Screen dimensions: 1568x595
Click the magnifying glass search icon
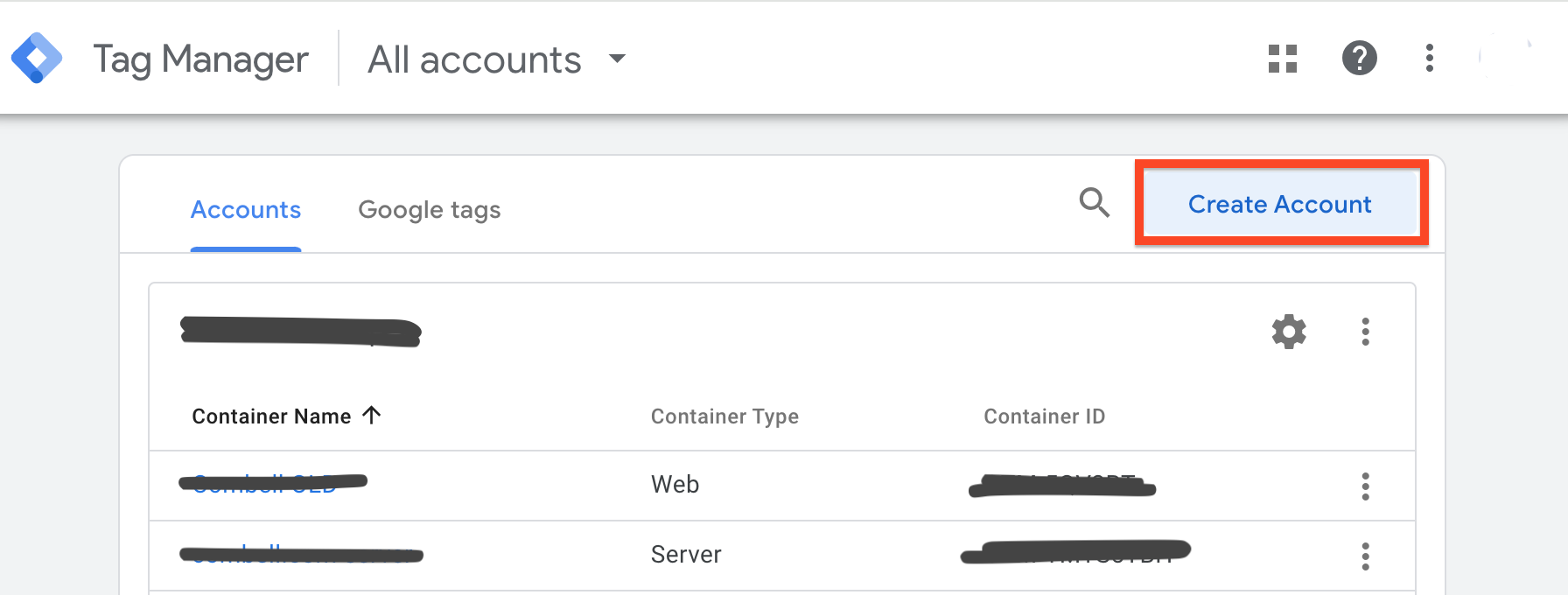1094,203
